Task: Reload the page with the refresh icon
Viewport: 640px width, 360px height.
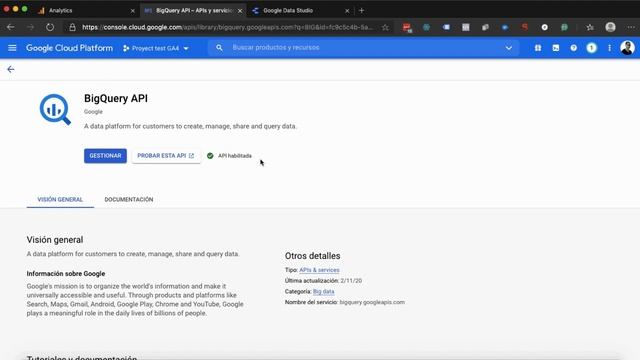Action: (50, 27)
